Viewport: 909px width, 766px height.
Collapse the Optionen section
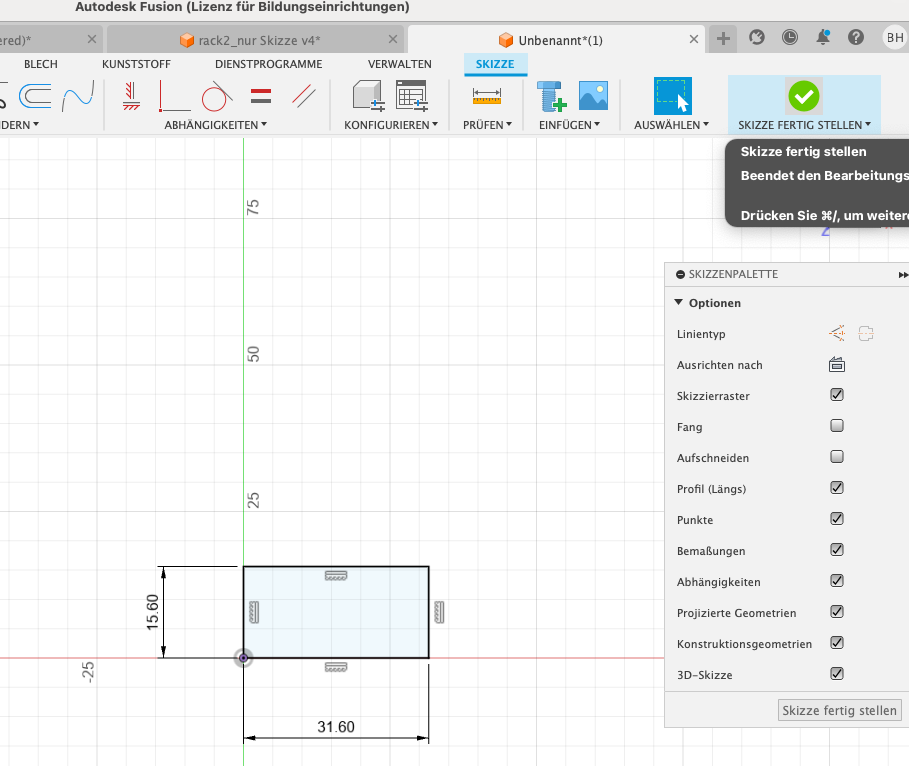click(679, 303)
